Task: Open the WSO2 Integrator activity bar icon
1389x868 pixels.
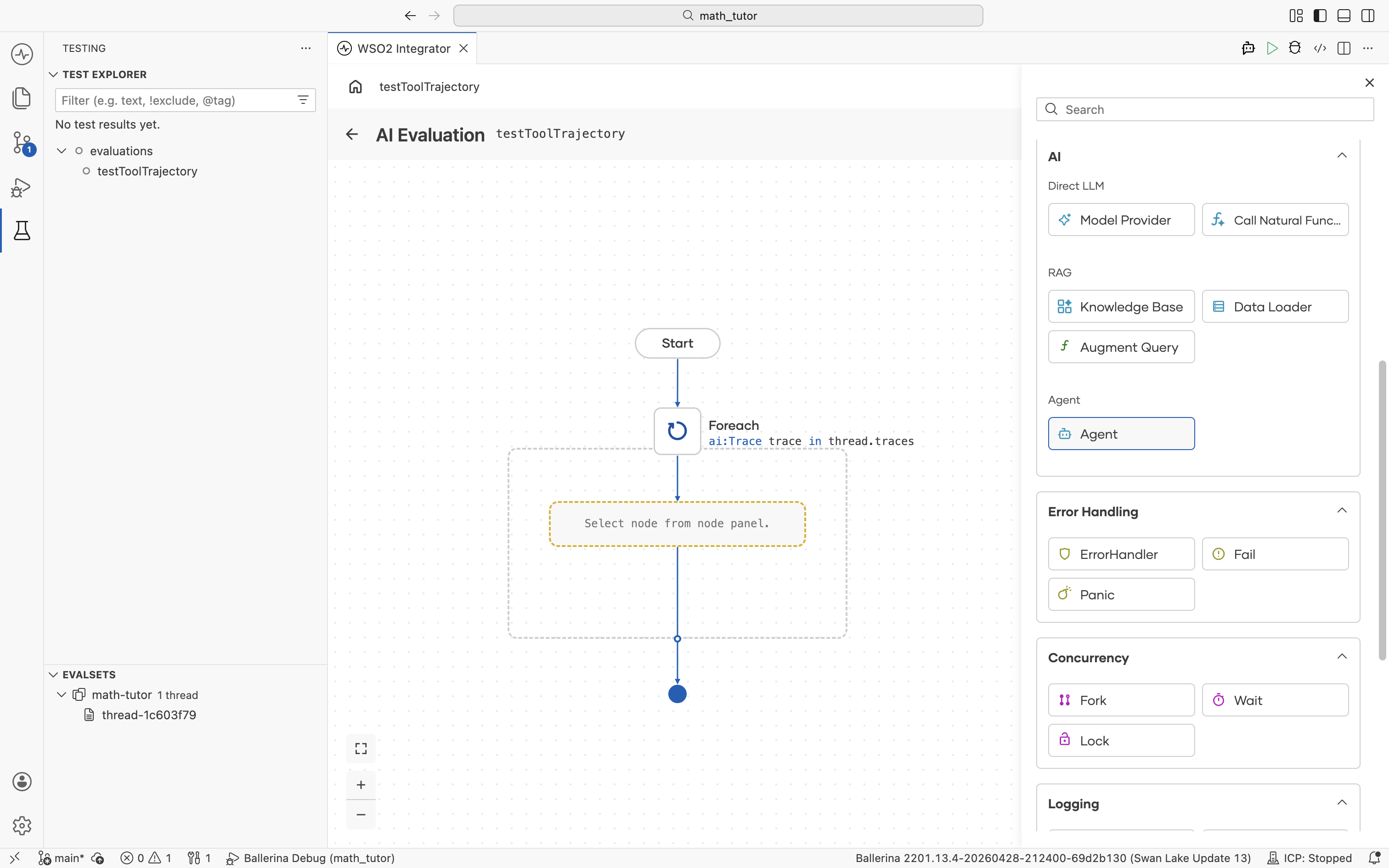Action: tap(22, 55)
